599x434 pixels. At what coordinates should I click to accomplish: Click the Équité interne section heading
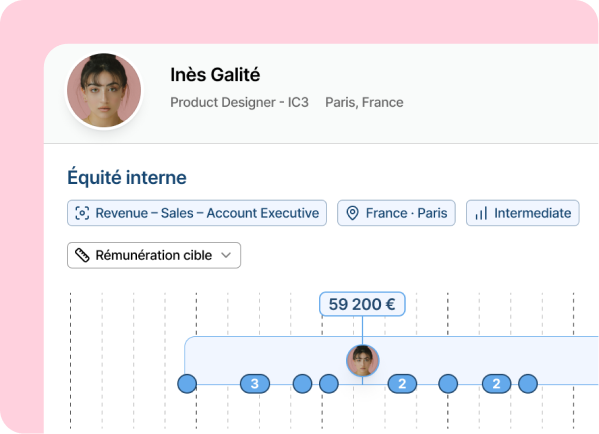tap(127, 177)
